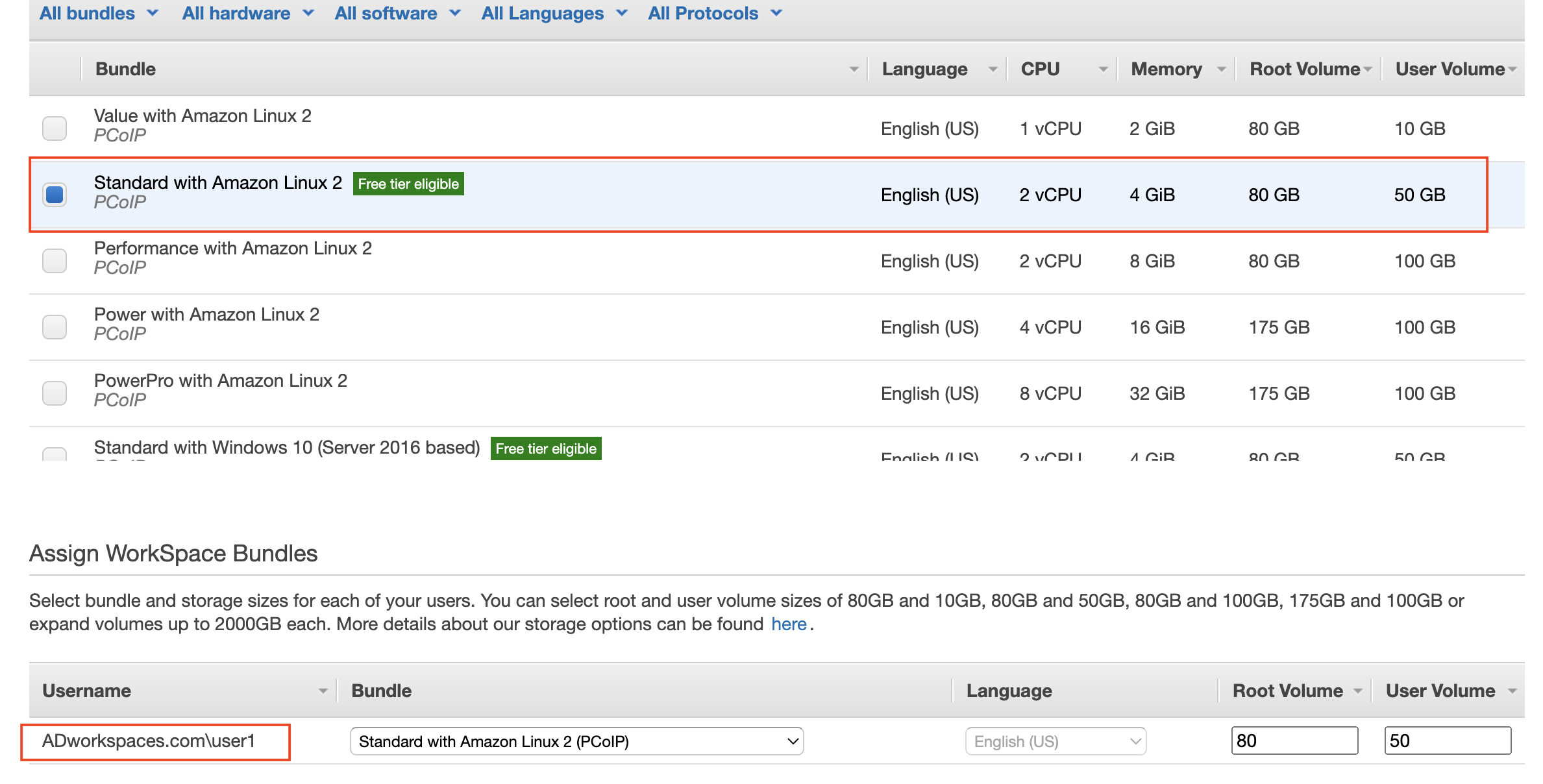Click the Language header in assignment table
This screenshot has height=784, width=1543.
click(1009, 691)
